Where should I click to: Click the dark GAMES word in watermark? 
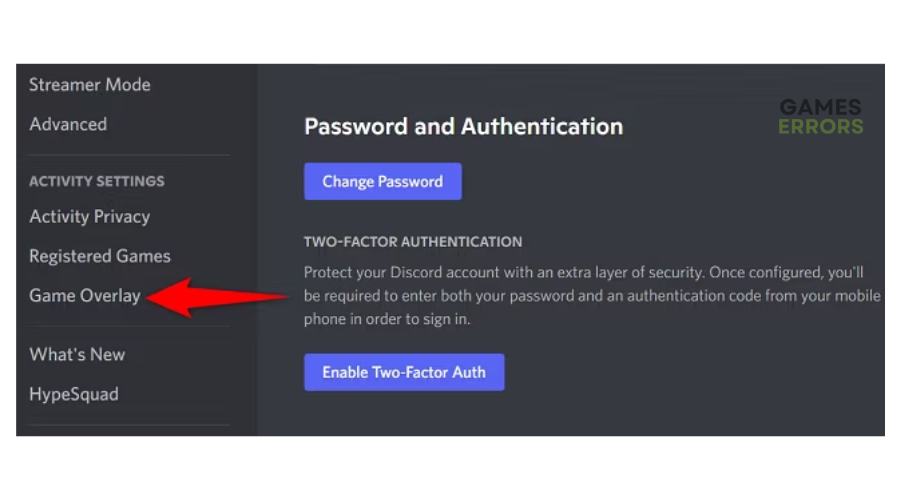821,107
